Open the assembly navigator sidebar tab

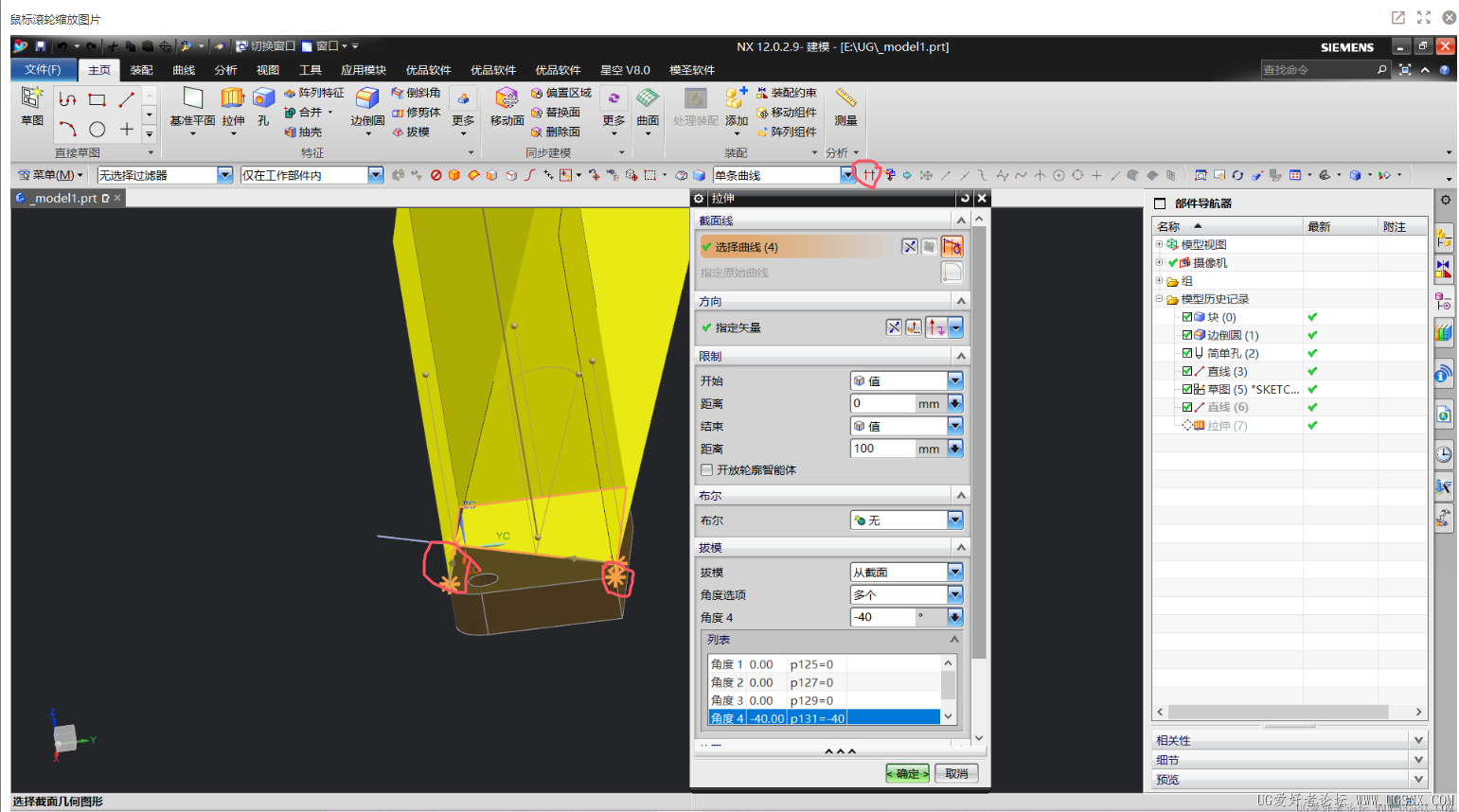(x=1444, y=238)
